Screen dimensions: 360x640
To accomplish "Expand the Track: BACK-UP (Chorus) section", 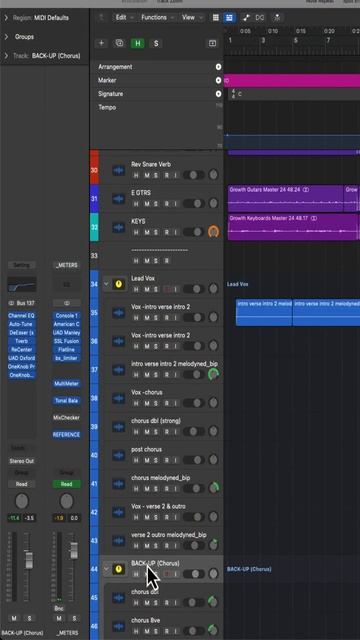I will (x=6, y=56).
